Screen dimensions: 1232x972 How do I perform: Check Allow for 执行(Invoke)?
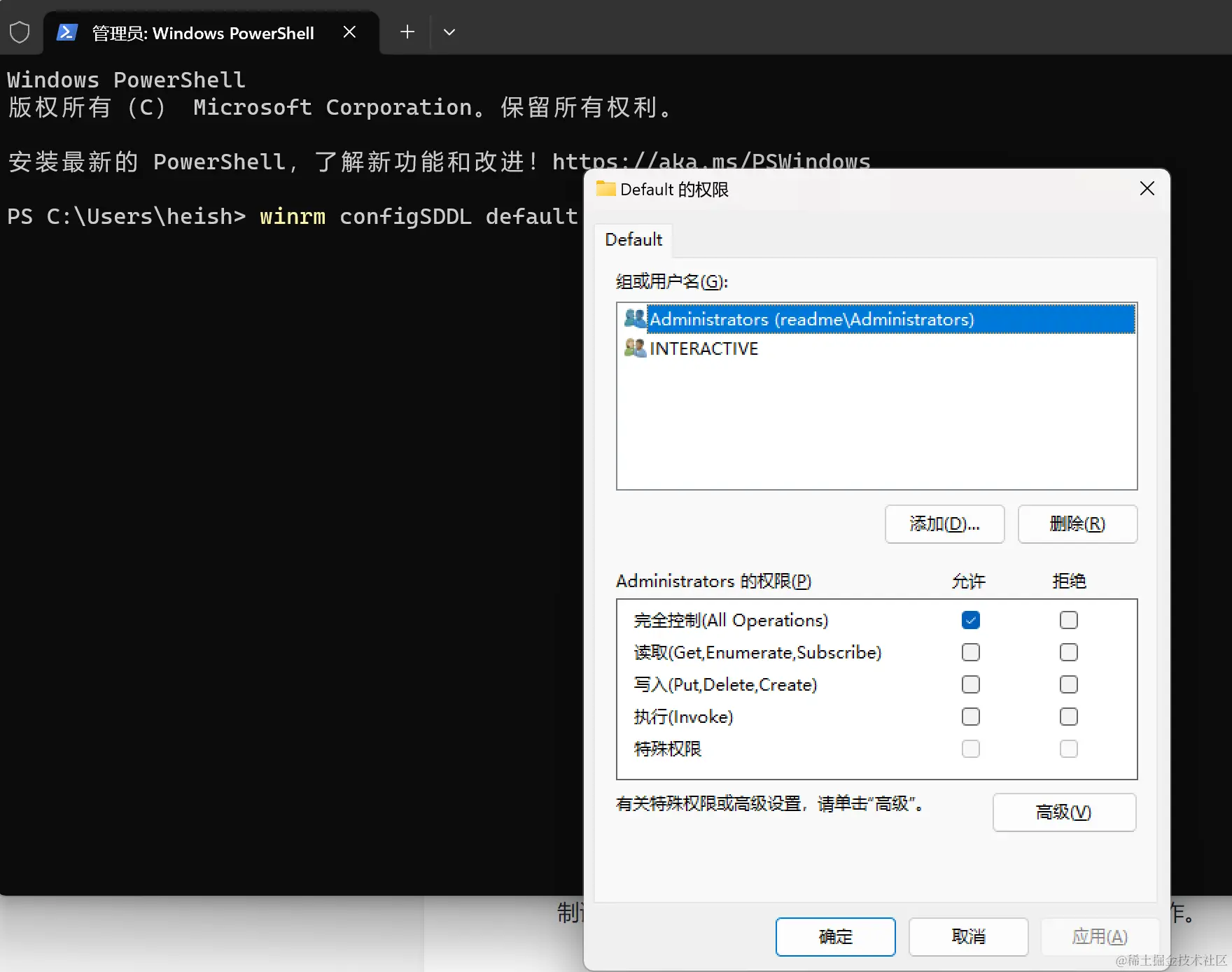pos(971,717)
